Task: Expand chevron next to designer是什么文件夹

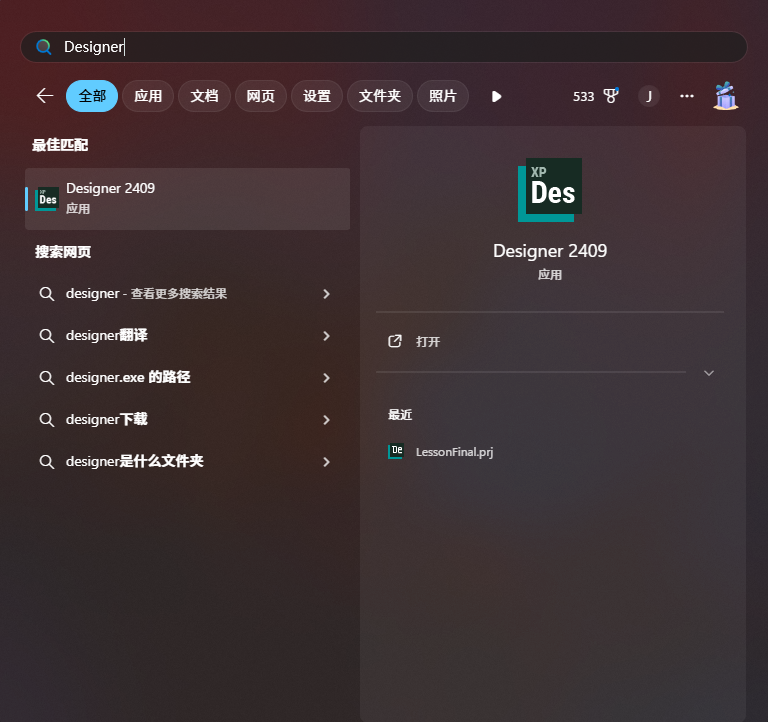Action: pos(327,462)
